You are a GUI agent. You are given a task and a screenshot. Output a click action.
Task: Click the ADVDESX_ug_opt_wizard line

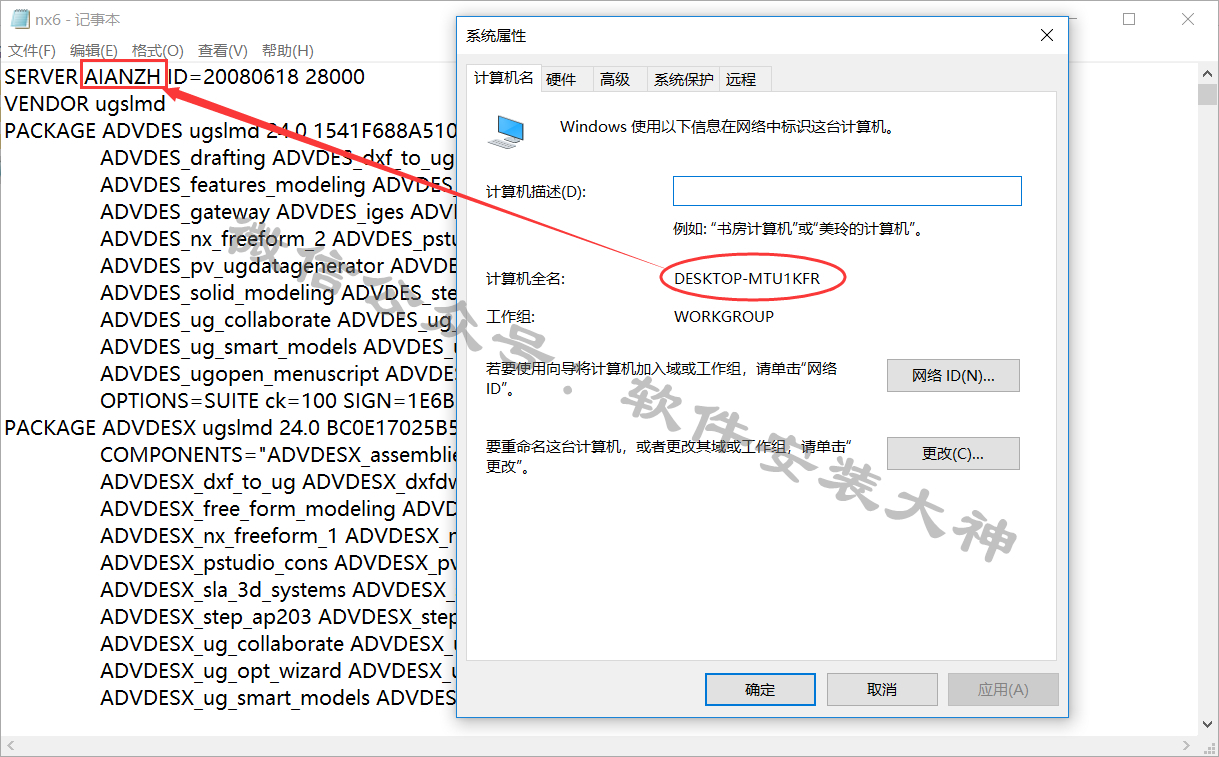(278, 671)
